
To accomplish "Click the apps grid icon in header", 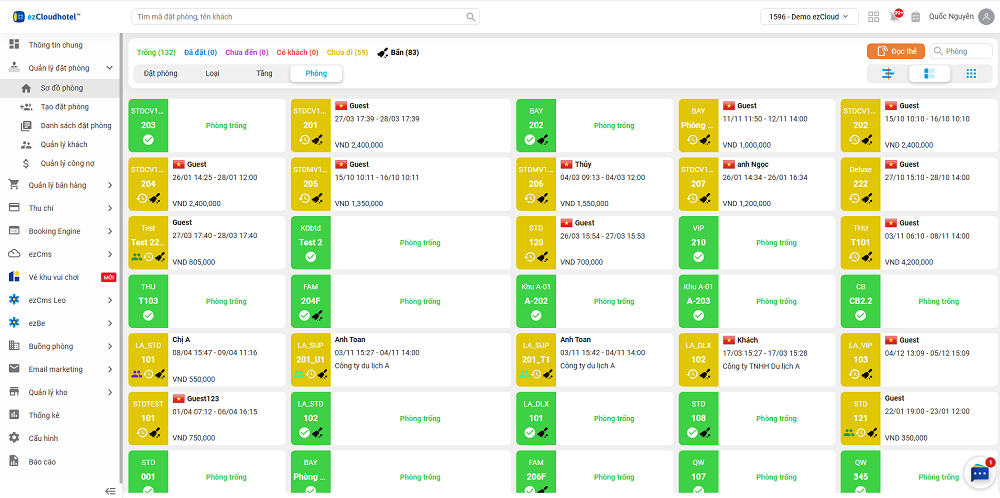I will tap(874, 16).
